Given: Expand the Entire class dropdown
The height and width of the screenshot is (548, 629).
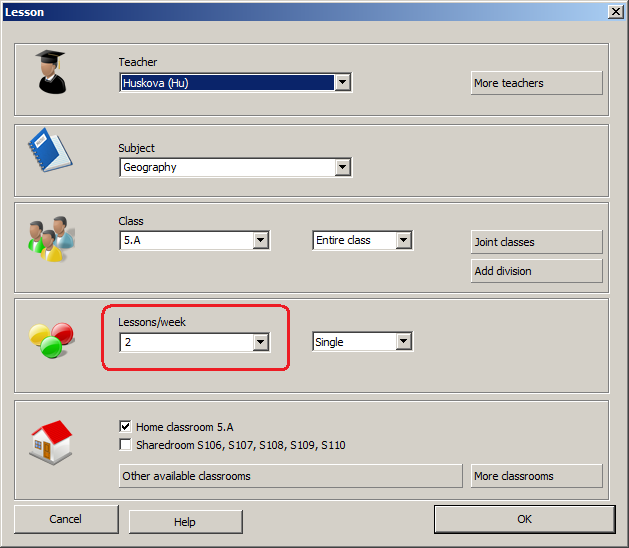Looking at the screenshot, I should [x=403, y=241].
